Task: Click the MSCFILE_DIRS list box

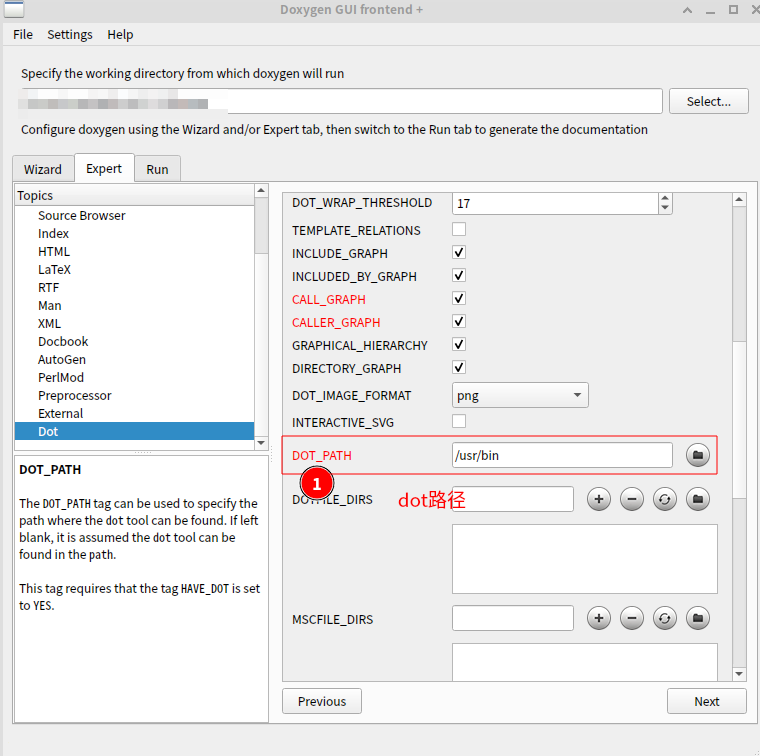Action: click(585, 662)
